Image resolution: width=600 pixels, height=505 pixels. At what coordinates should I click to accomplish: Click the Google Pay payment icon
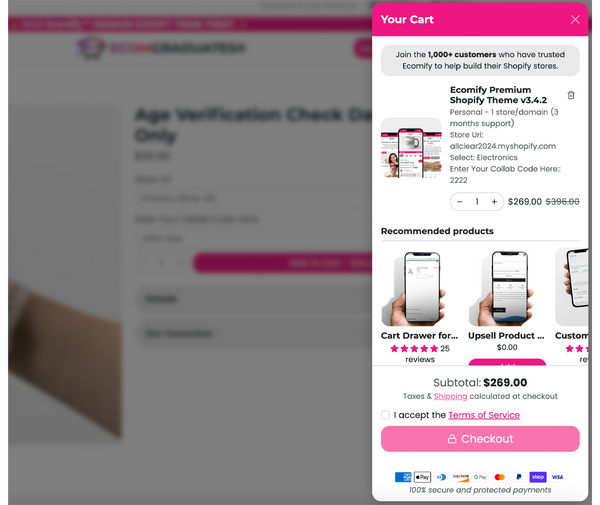click(x=480, y=477)
